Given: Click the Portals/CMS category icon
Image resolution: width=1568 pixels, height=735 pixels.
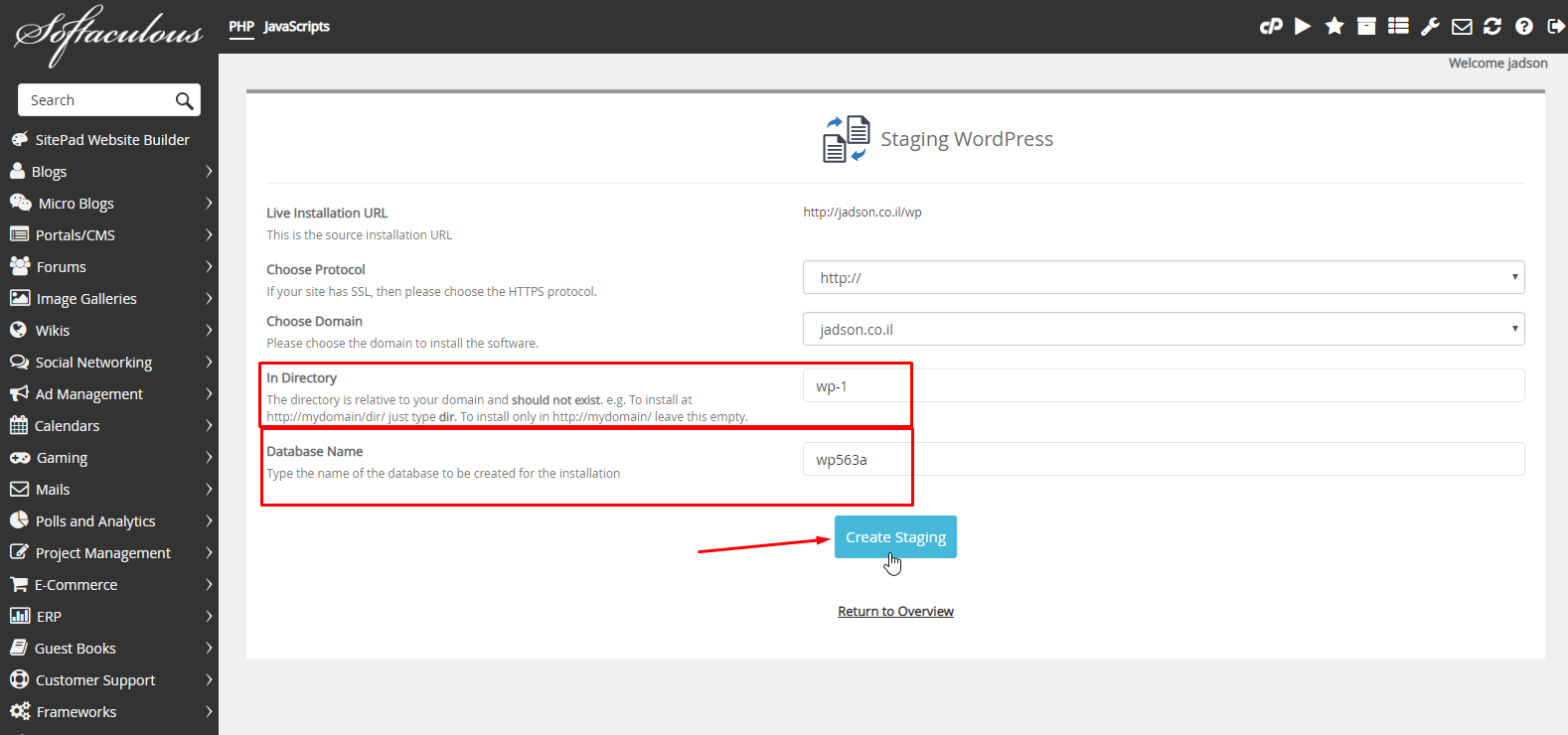Looking at the screenshot, I should [19, 234].
